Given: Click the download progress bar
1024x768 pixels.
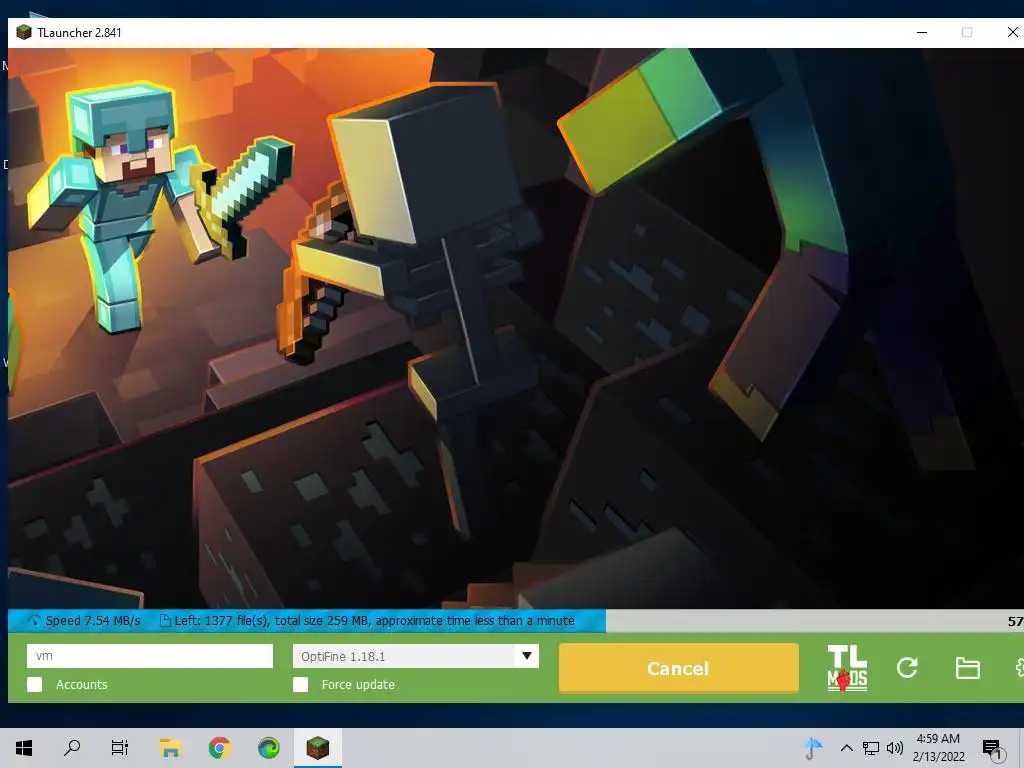Looking at the screenshot, I should click(x=516, y=621).
